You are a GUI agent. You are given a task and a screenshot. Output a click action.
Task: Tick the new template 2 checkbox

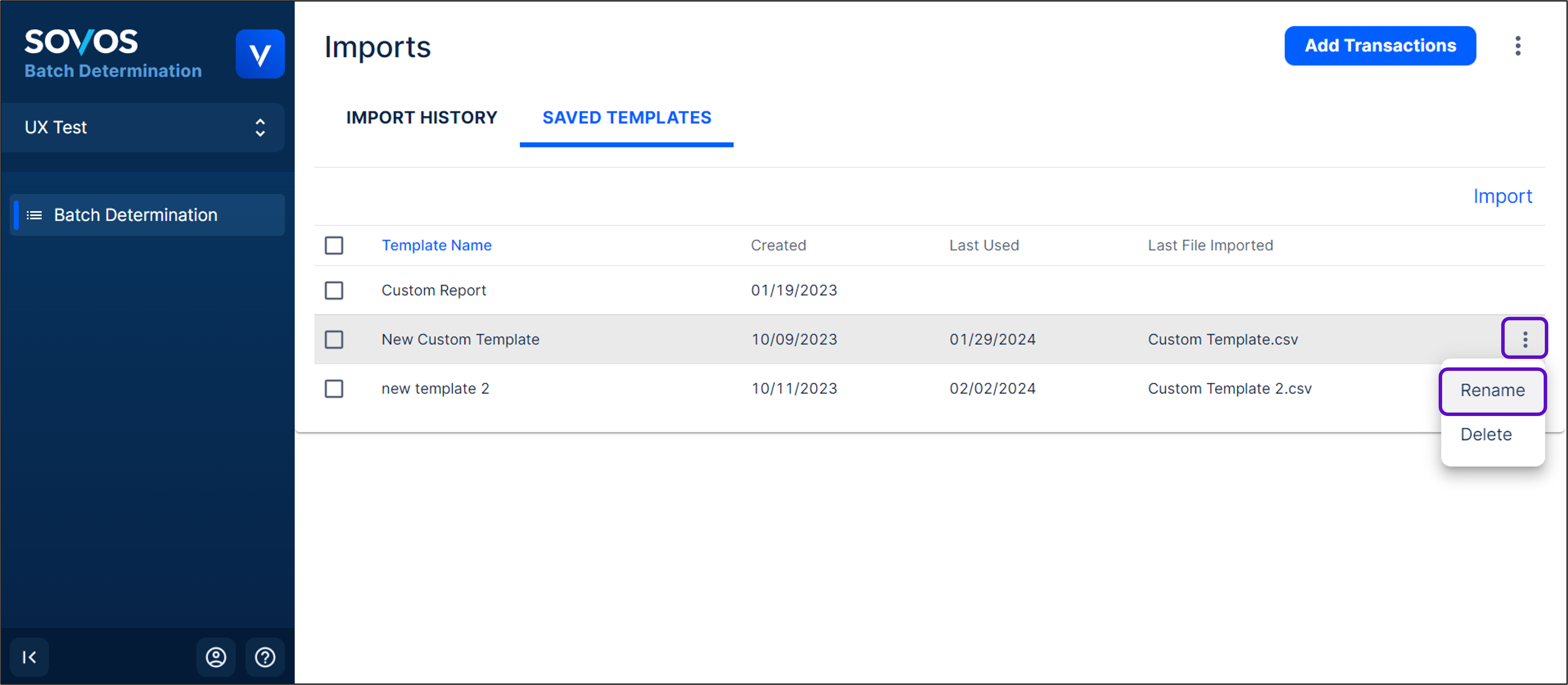coord(334,388)
